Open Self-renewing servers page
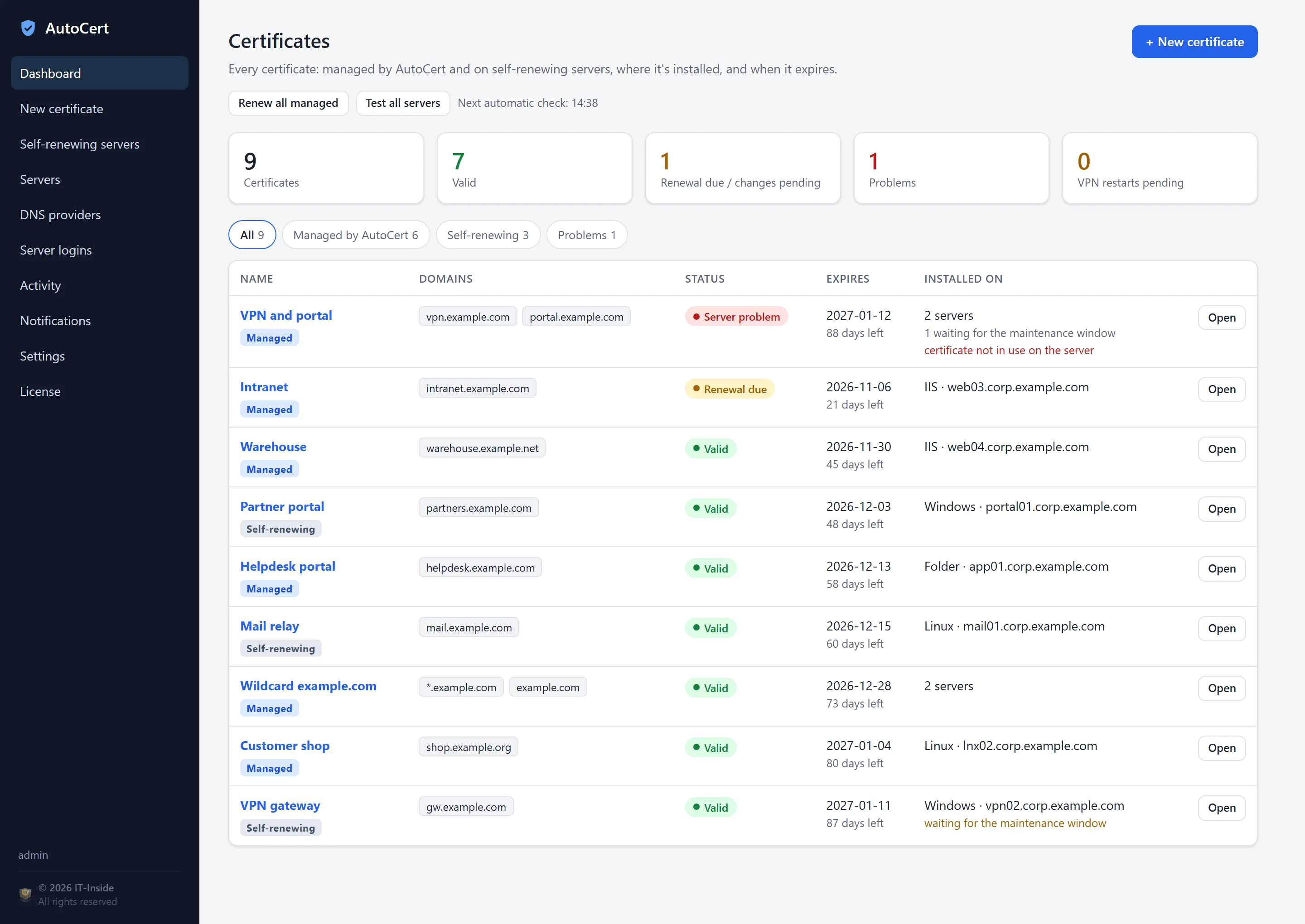 (x=100, y=144)
